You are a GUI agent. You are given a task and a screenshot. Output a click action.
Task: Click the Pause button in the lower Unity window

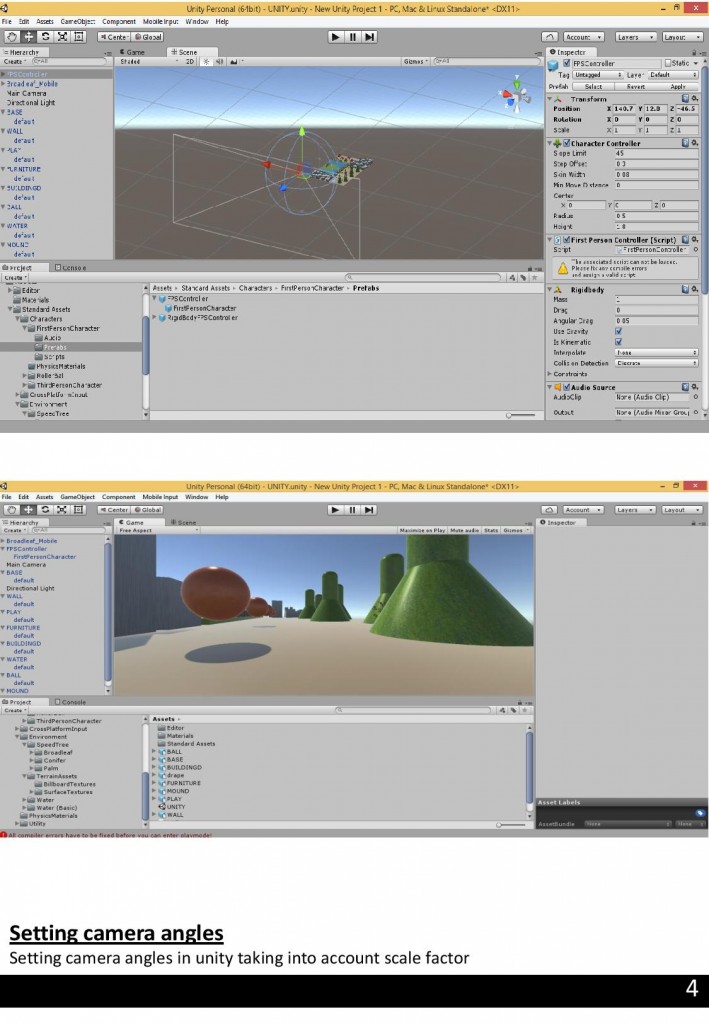[x=353, y=510]
